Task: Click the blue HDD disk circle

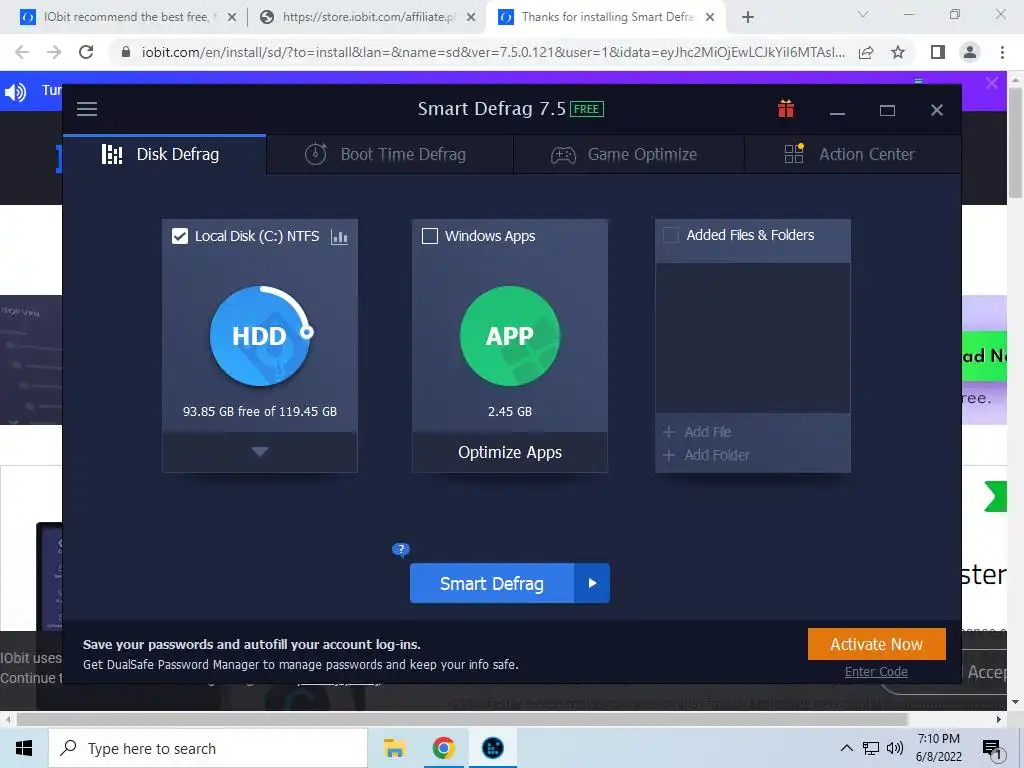Action: click(261, 336)
